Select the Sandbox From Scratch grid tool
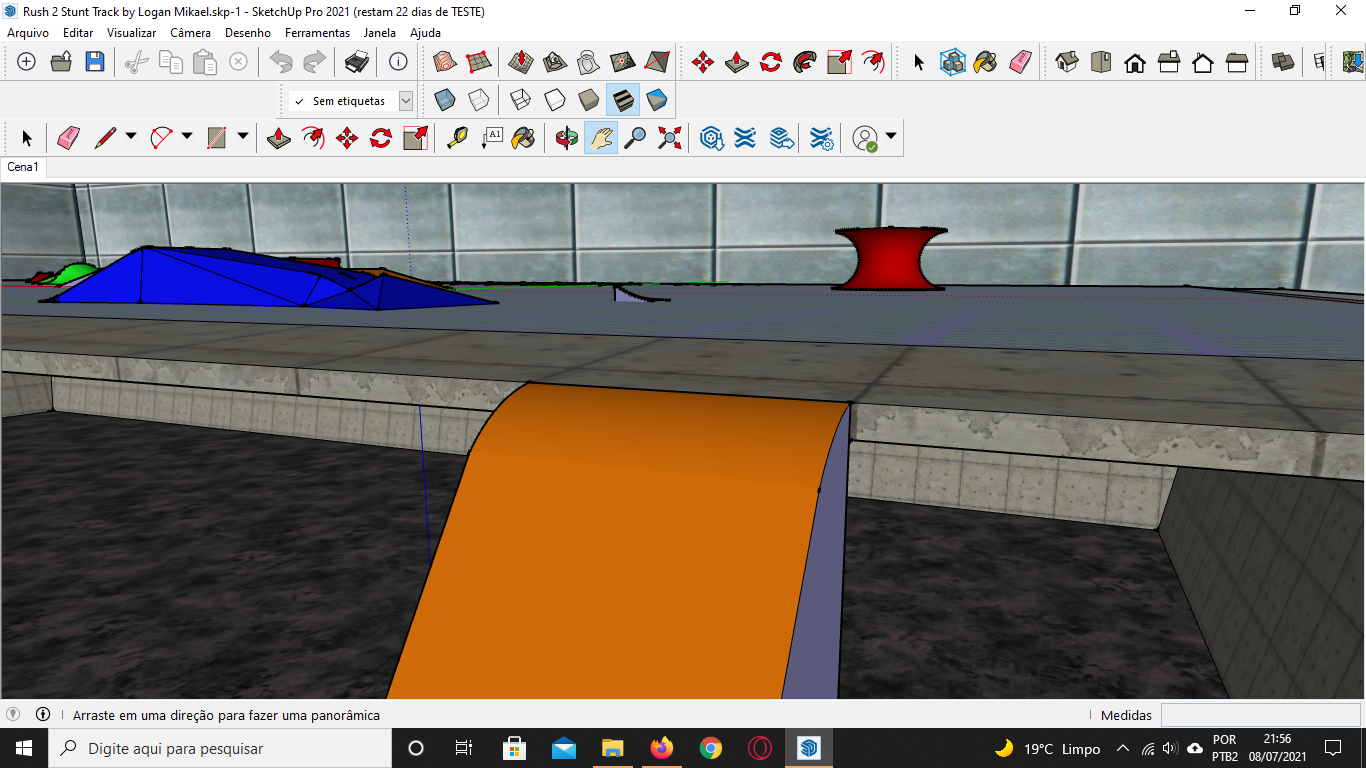This screenshot has width=1366, height=768. point(479,62)
